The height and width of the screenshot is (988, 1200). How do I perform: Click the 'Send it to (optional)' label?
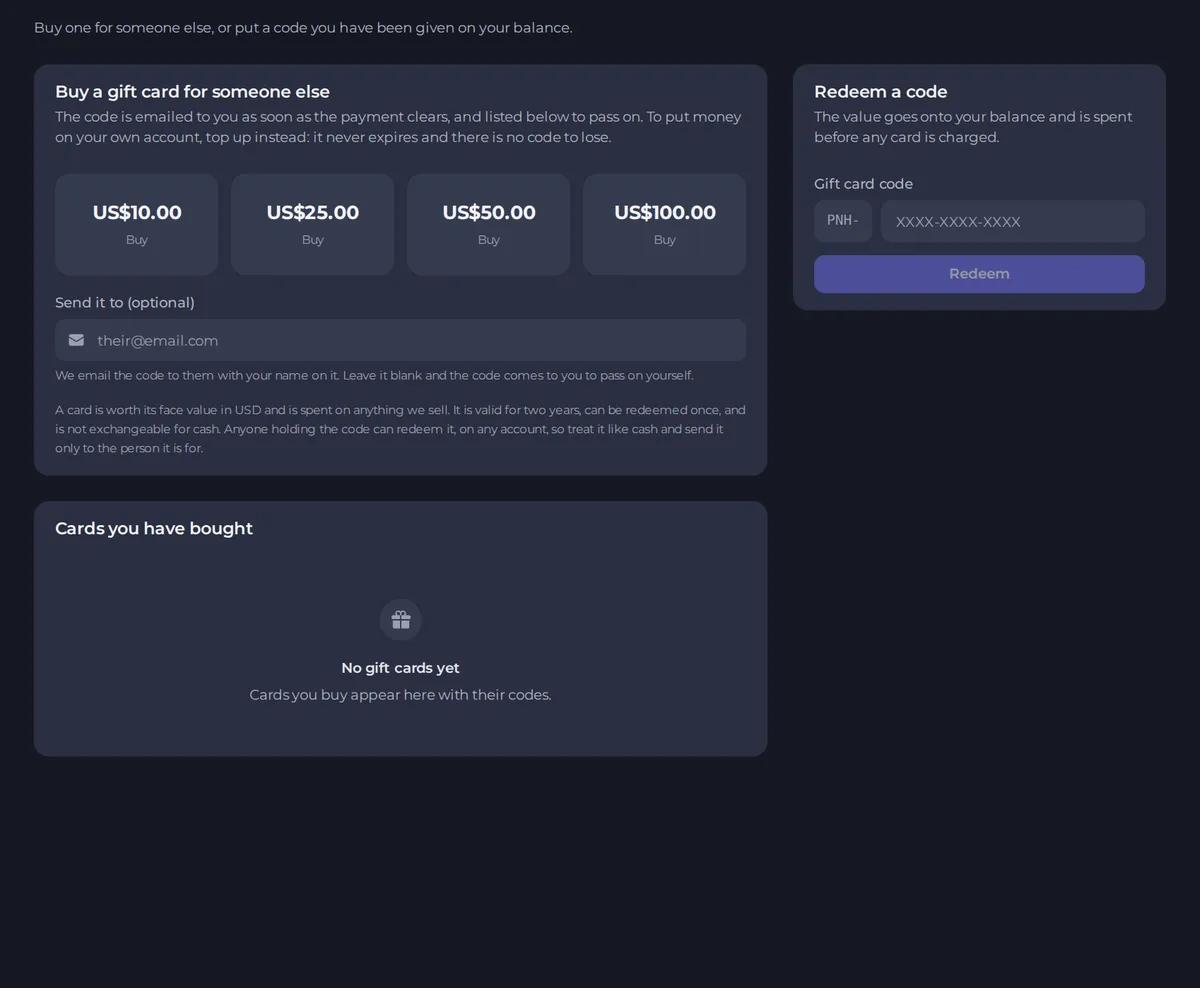[125, 303]
